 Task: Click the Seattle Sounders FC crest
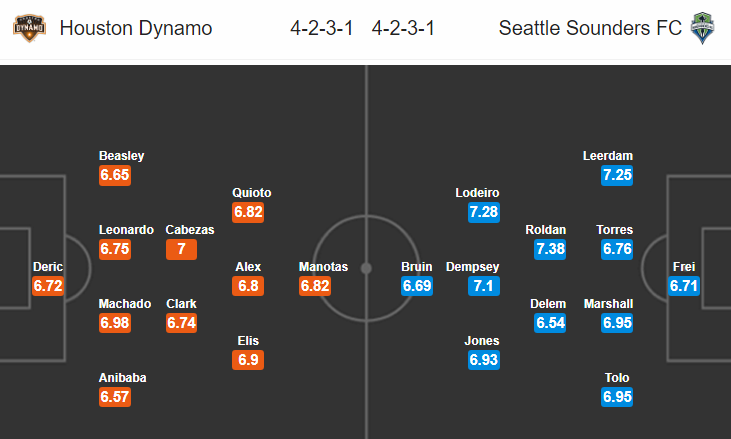(700, 27)
